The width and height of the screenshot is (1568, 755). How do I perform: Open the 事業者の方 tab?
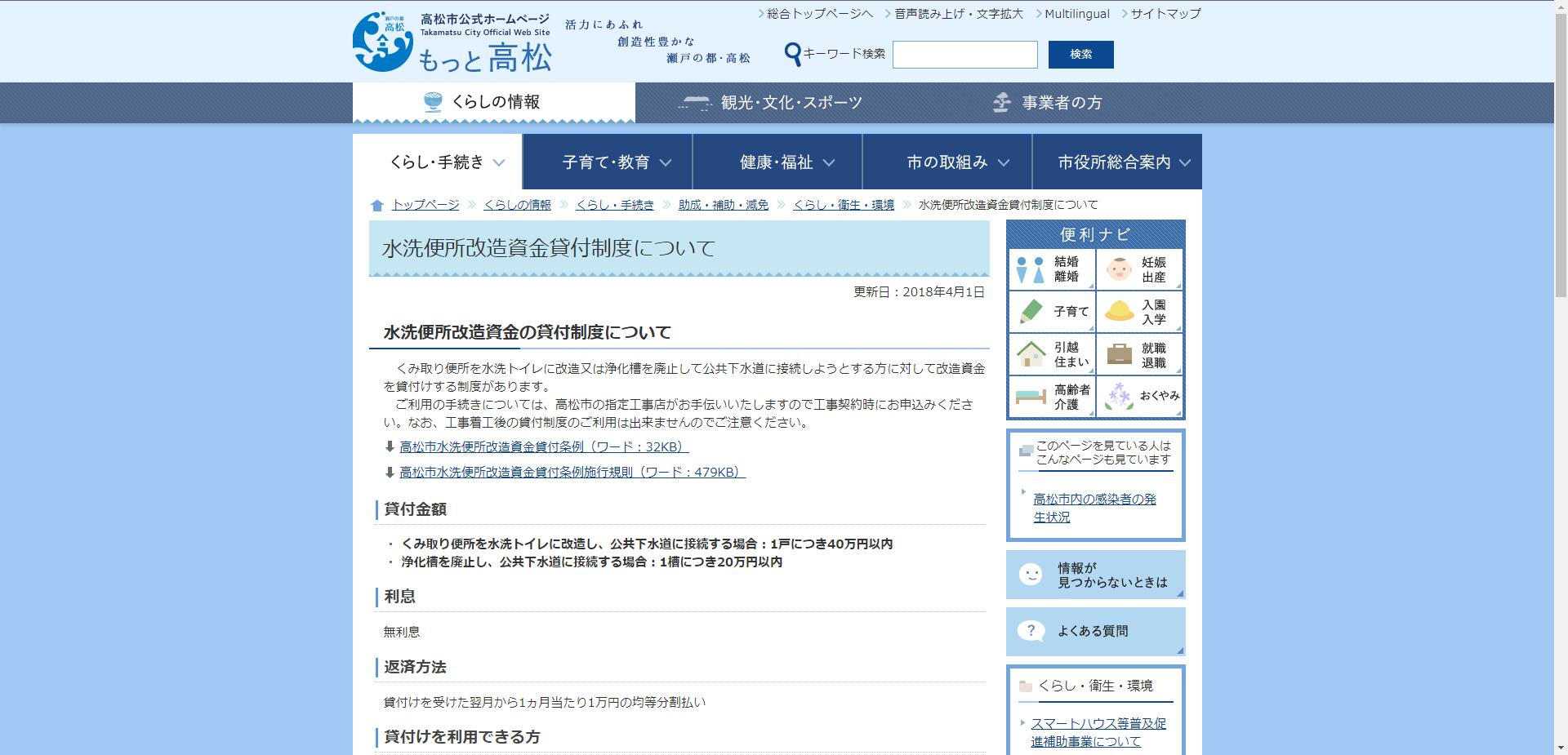pos(1049,102)
